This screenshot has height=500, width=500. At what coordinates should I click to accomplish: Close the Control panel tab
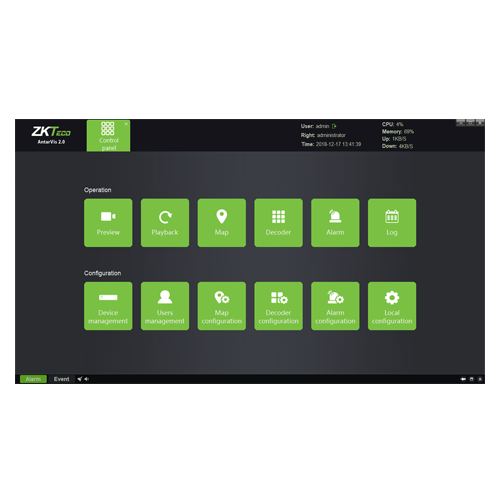point(126,124)
